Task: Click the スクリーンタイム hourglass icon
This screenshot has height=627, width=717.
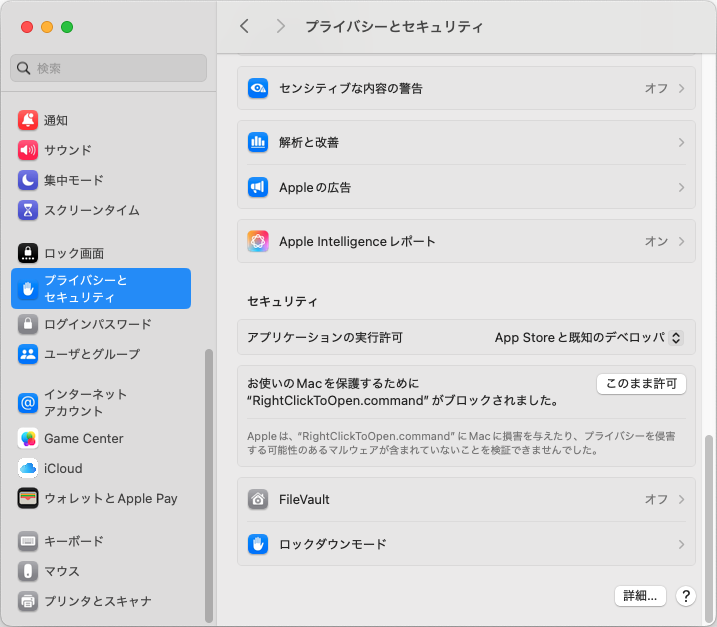Action: [28, 210]
